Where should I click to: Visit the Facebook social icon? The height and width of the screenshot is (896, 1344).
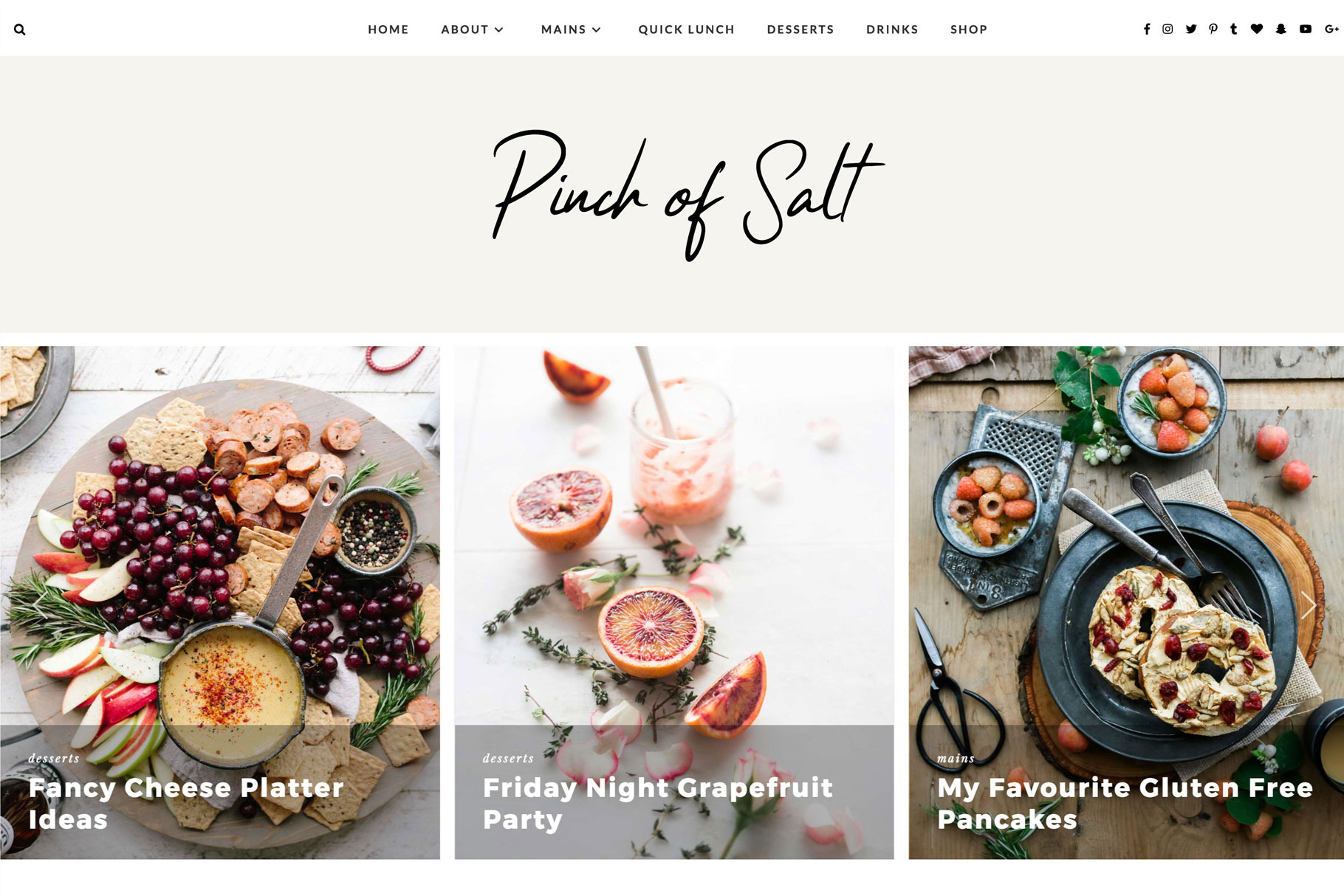coord(1147,29)
